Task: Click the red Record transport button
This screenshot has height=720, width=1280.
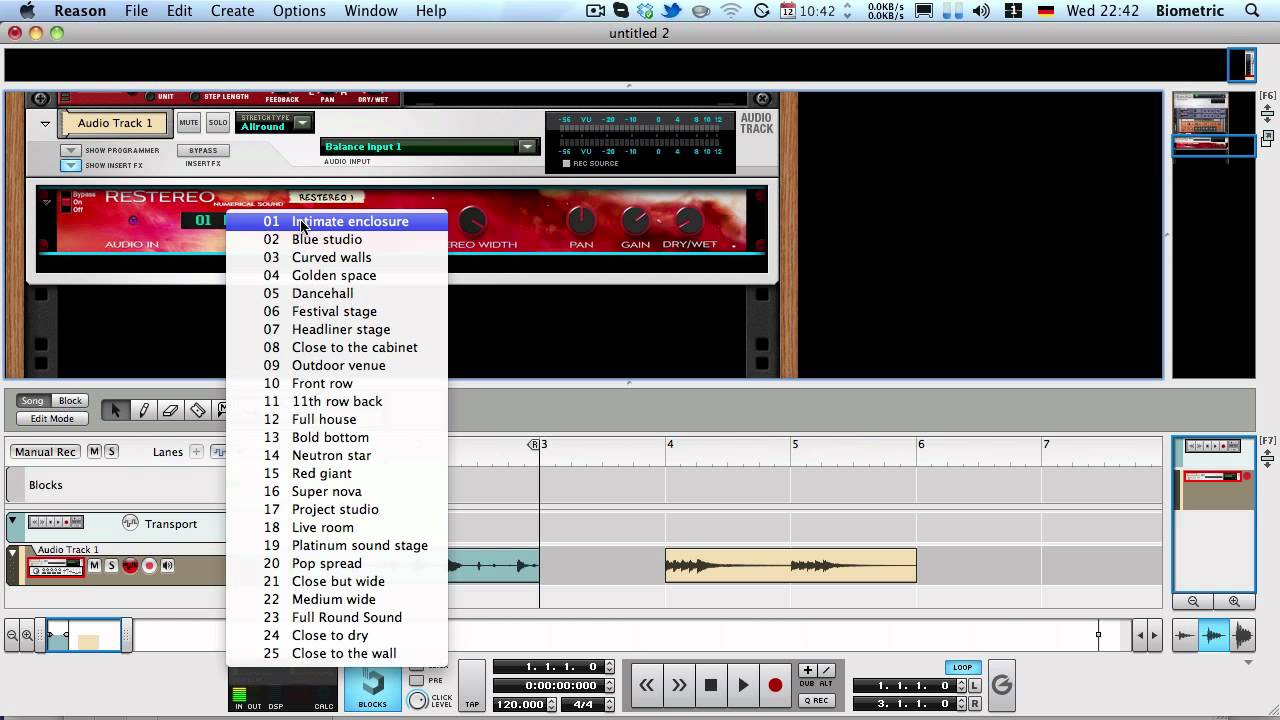Action: tap(775, 685)
